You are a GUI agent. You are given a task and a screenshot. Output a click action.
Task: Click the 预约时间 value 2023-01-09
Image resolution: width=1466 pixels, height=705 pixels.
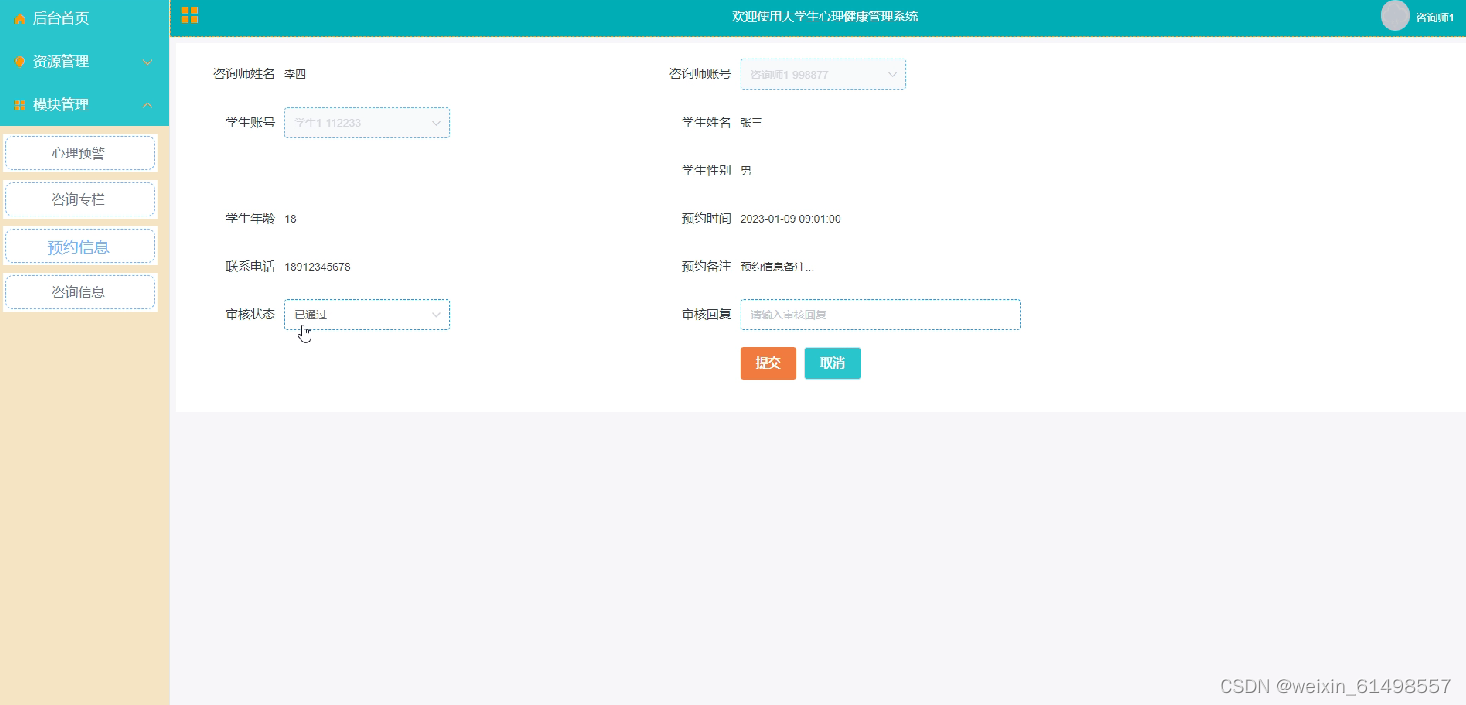point(790,218)
